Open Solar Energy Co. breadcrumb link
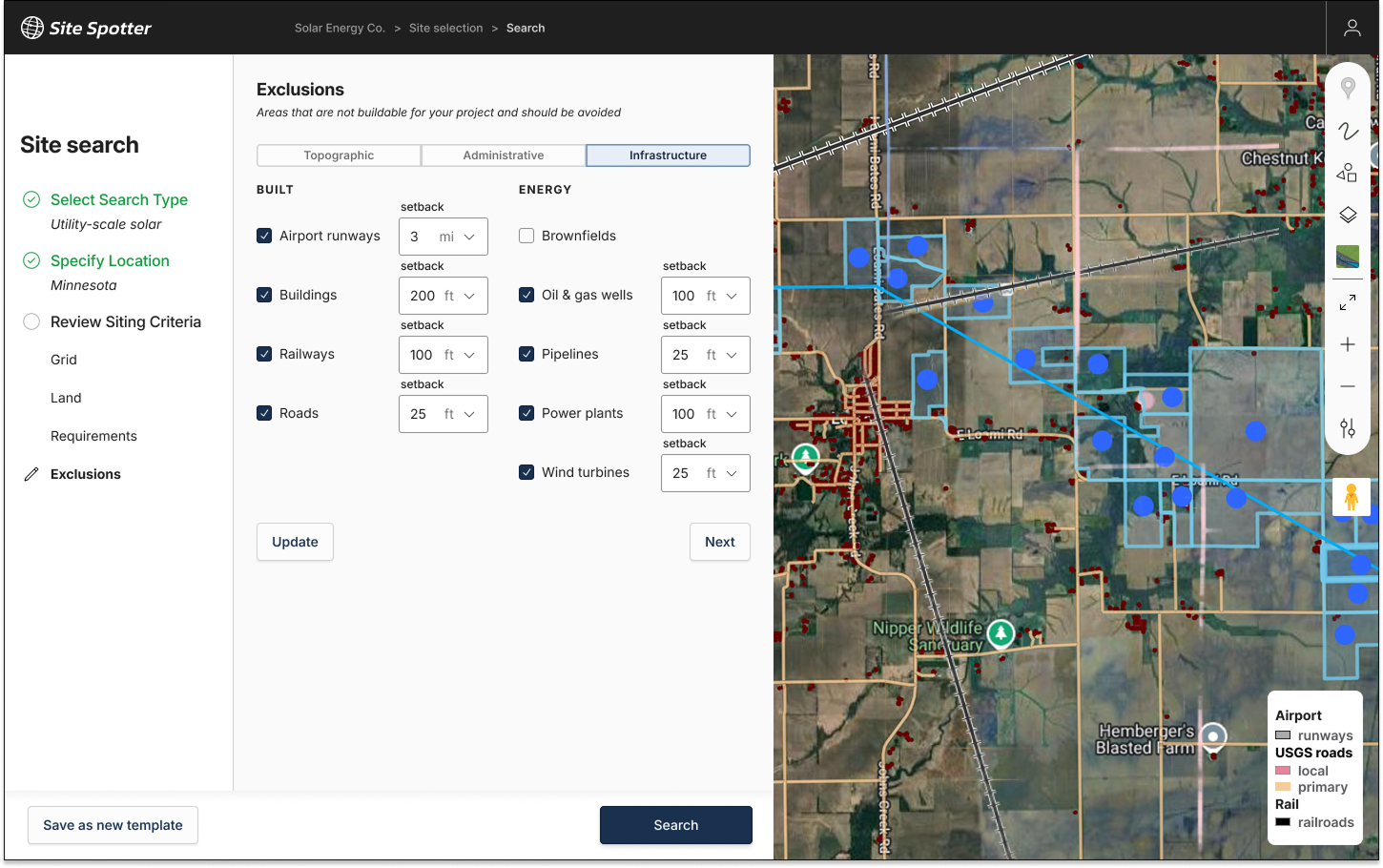The image size is (1383, 868). 340,28
